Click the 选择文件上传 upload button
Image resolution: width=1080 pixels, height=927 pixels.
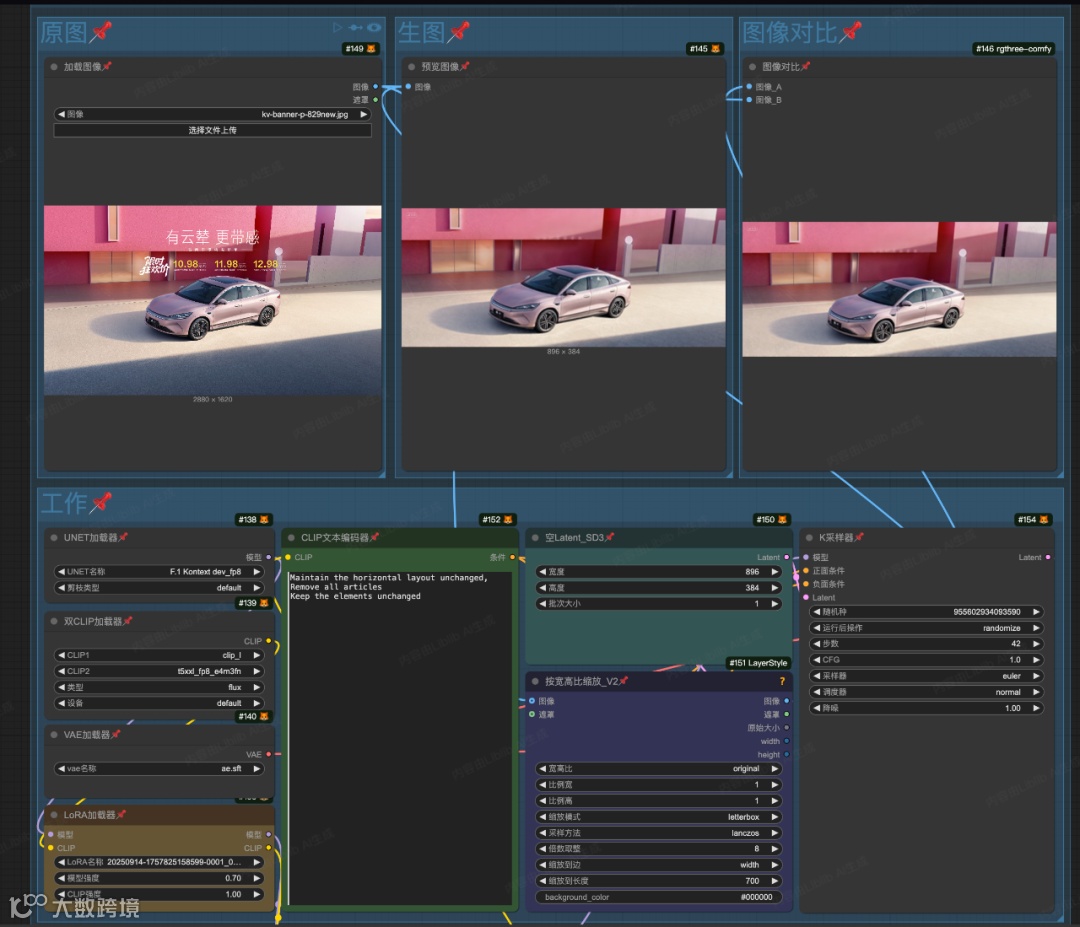(212, 130)
